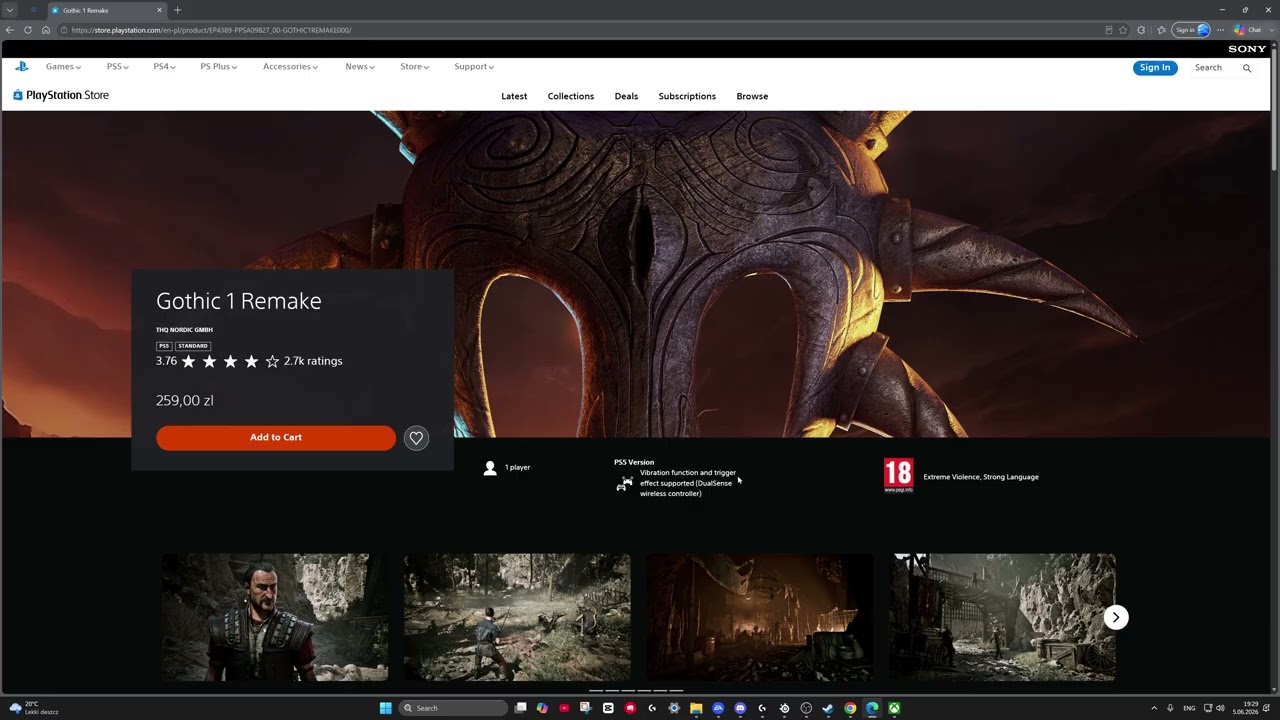
Task: Expand the PS Plus dropdown menu
Action: (x=218, y=67)
